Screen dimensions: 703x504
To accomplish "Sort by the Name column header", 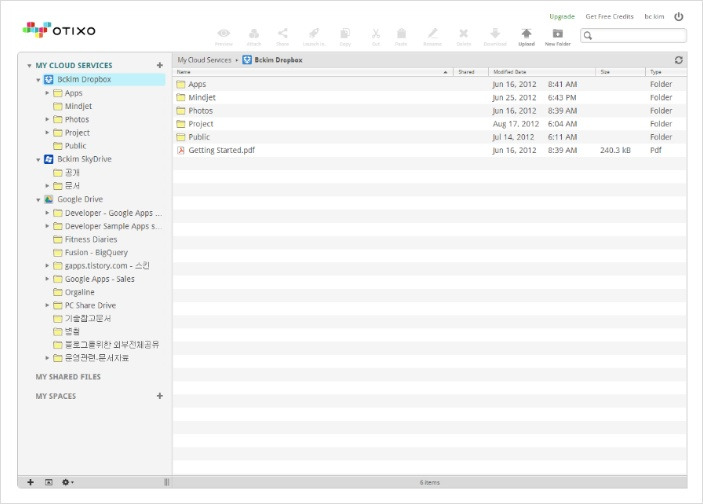I will 313,72.
